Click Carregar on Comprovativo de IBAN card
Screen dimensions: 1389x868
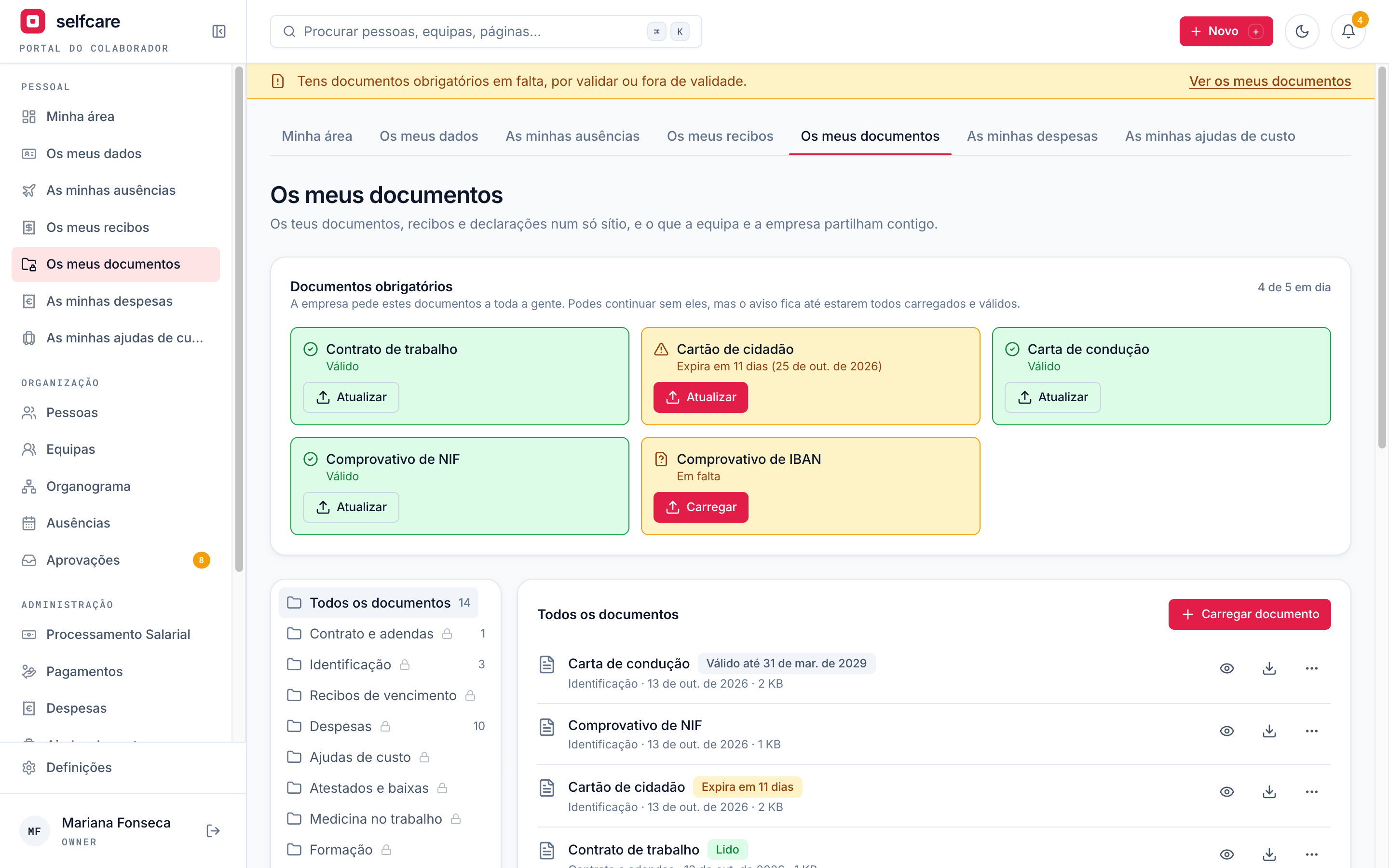click(x=700, y=507)
